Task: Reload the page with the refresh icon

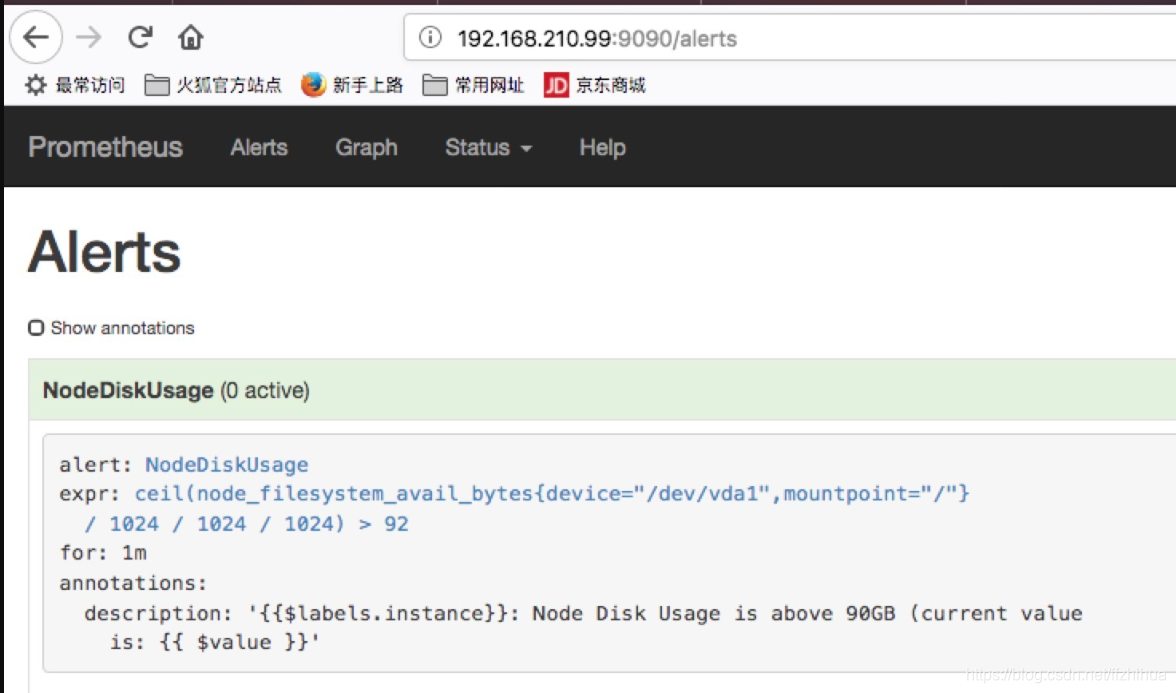Action: [x=140, y=37]
